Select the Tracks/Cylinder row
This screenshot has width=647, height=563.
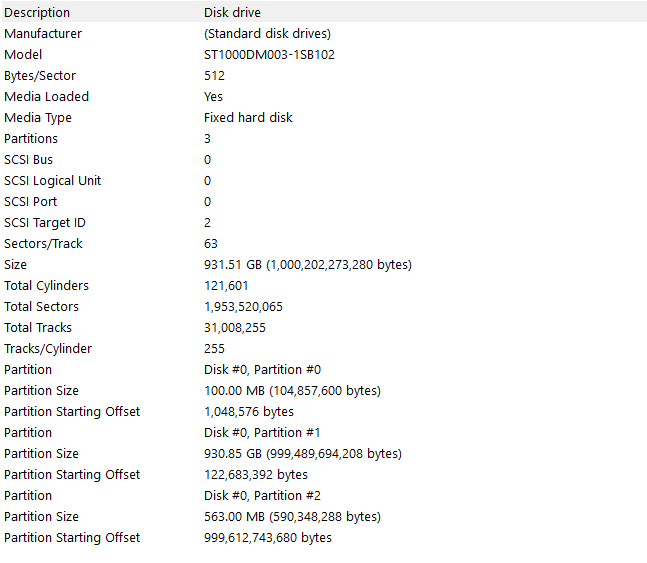[48, 348]
